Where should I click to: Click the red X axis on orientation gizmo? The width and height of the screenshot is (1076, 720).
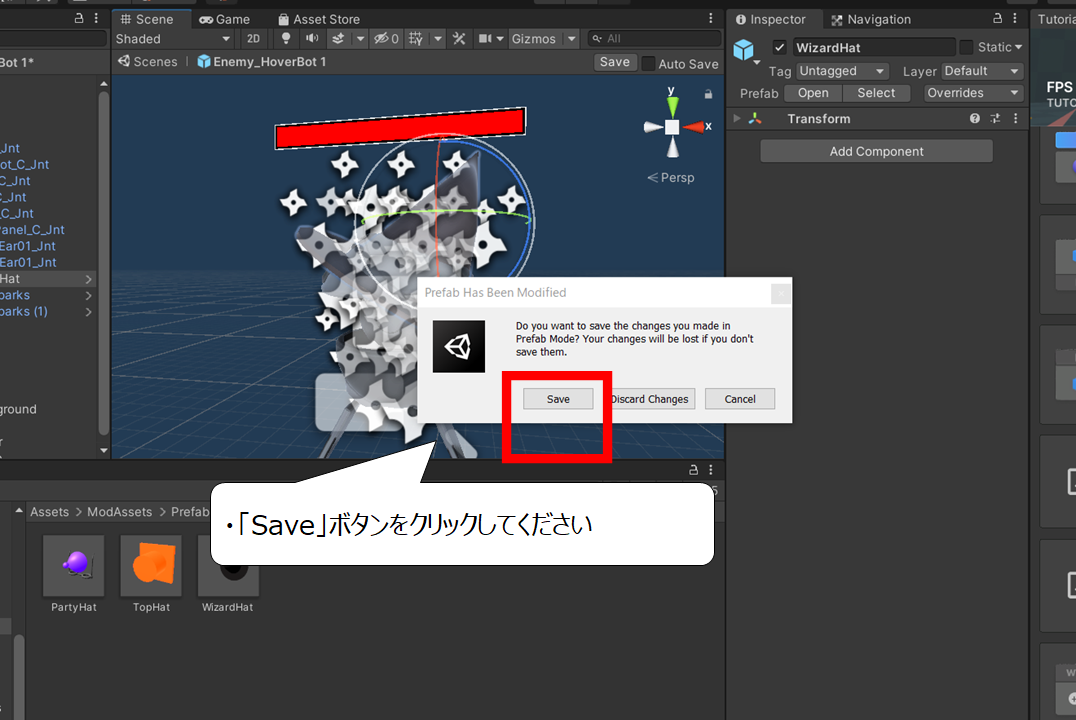coord(694,126)
